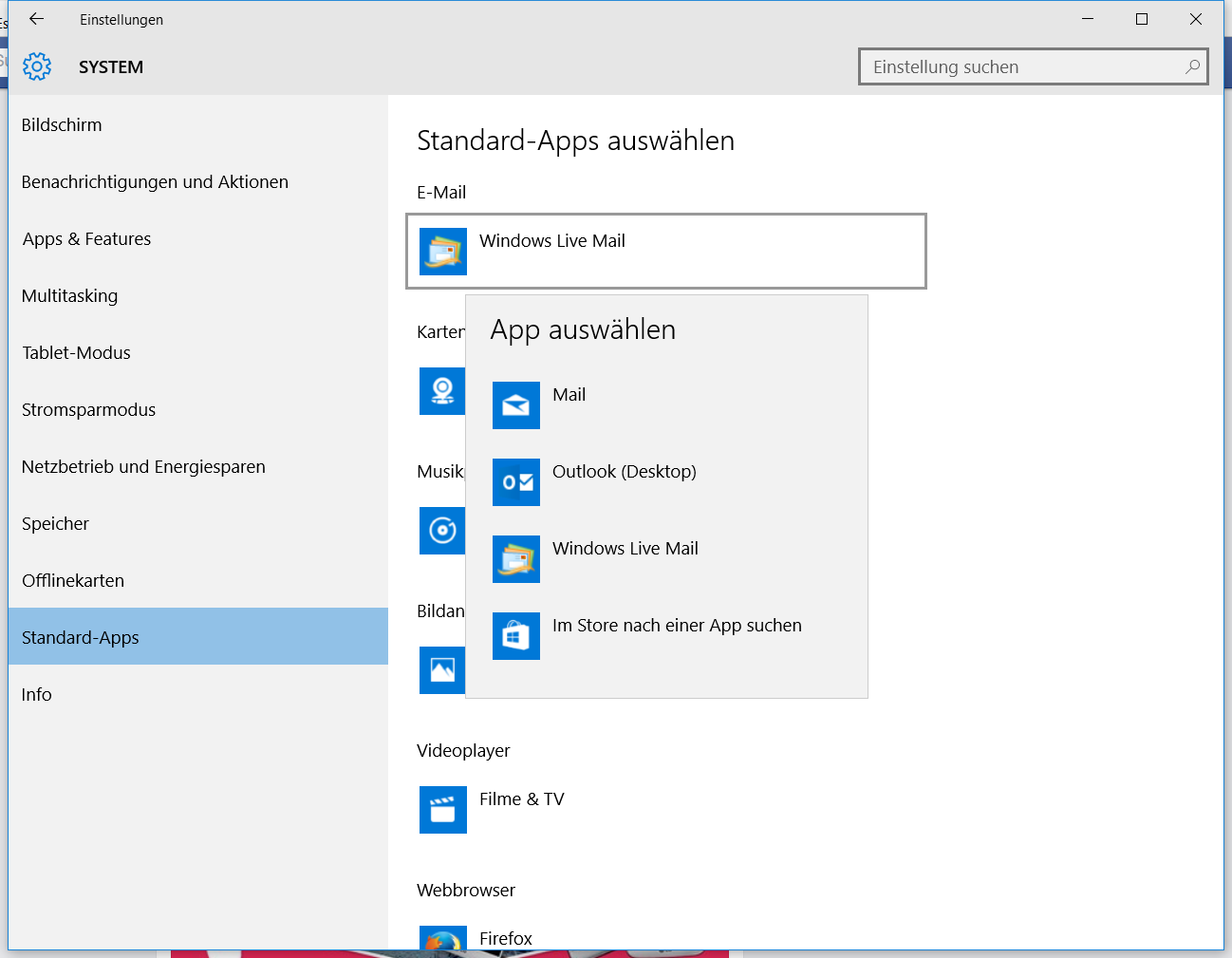The width and height of the screenshot is (1232, 958).
Task: Go back with the arrow button
Action: pos(37,19)
